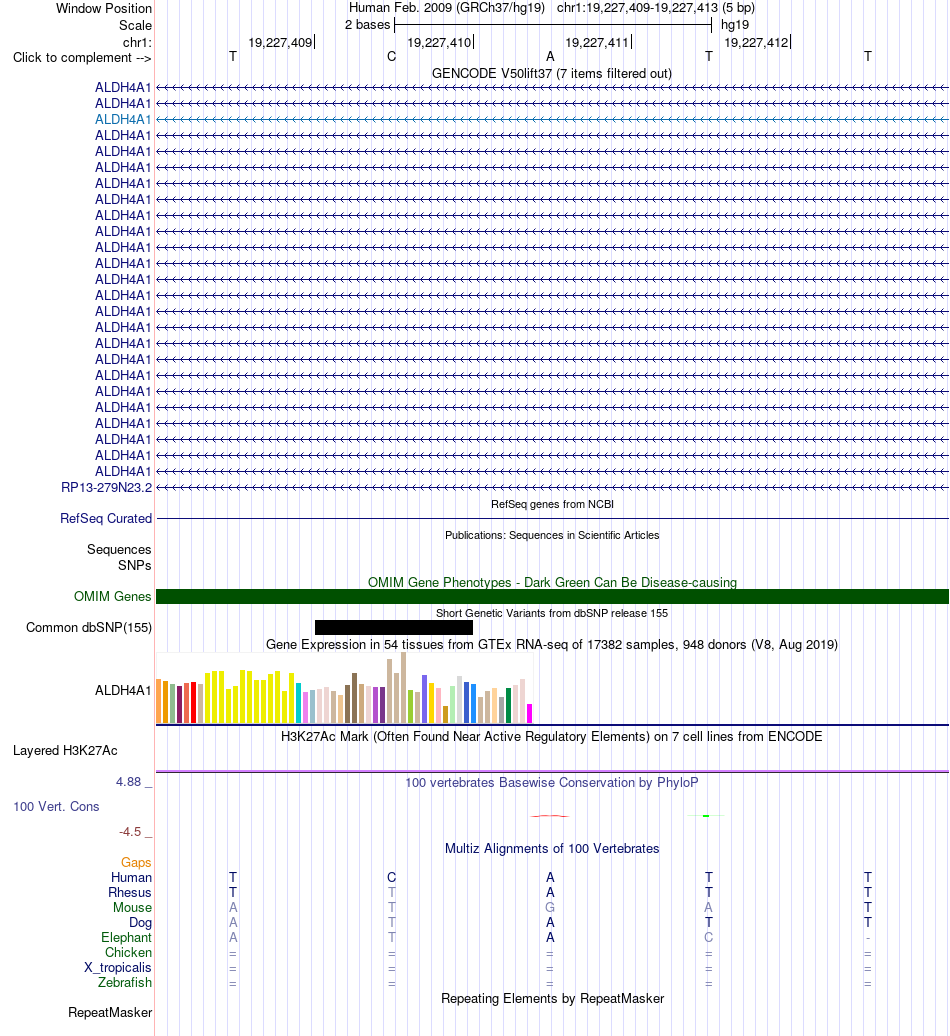This screenshot has width=950, height=1036.
Task: Open 'Publications: Sequences in Scientific Articles' title
Action: coord(552,535)
